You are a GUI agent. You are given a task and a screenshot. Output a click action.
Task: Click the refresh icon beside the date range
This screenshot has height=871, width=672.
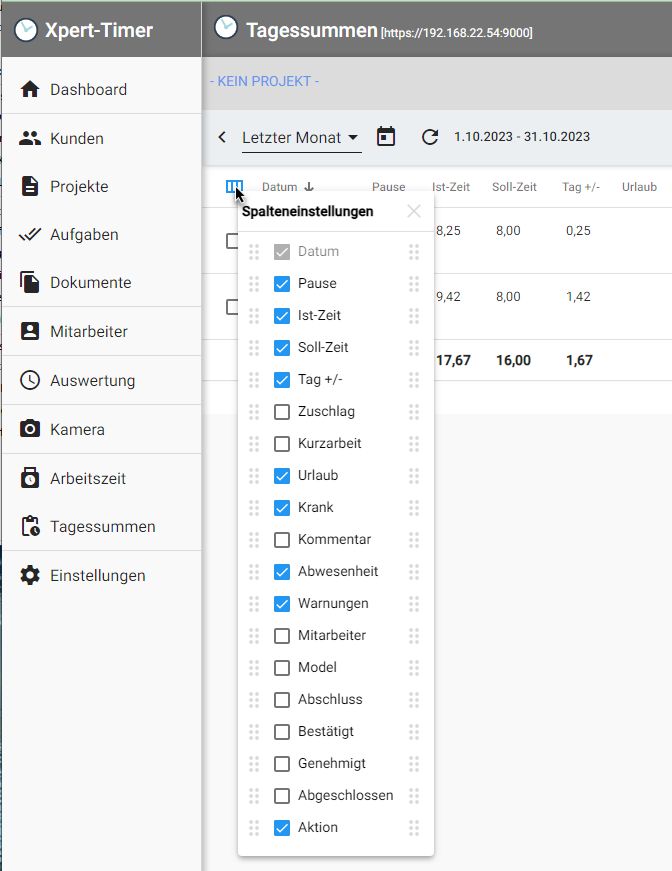[430, 137]
